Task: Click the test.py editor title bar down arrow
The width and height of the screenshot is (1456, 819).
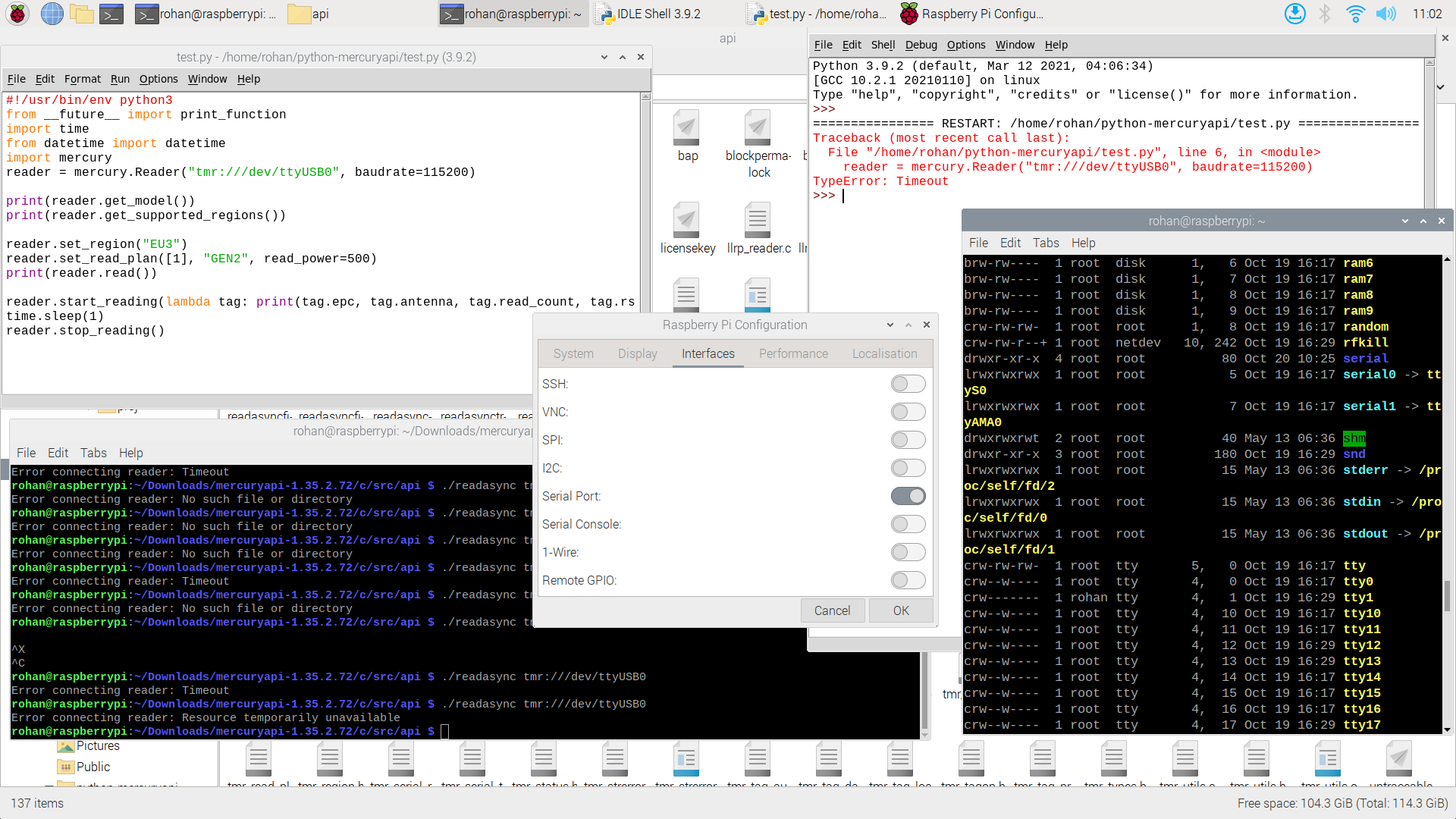Action: (604, 57)
